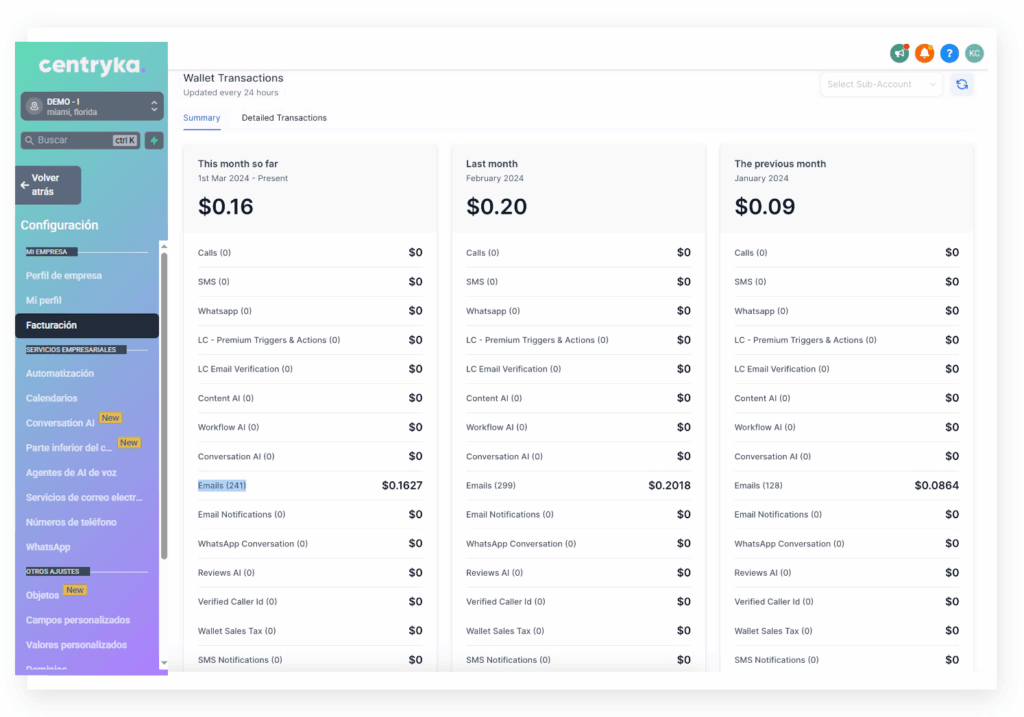Click the Volver atrás button
Screen dimensions: 1024x717
[49, 185]
